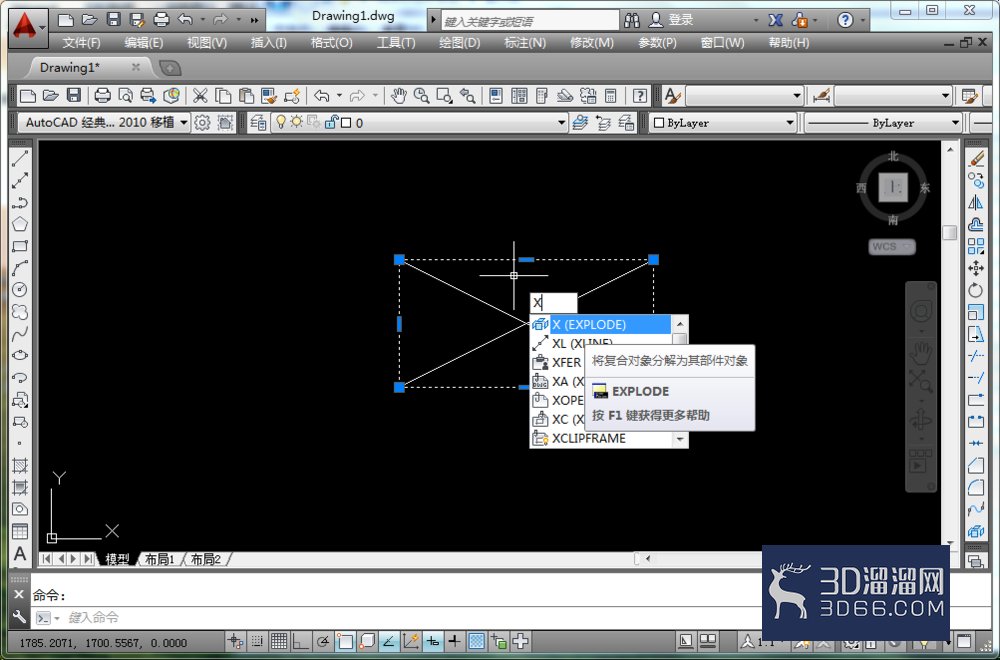Click the Copy object modify tool

click(976, 180)
